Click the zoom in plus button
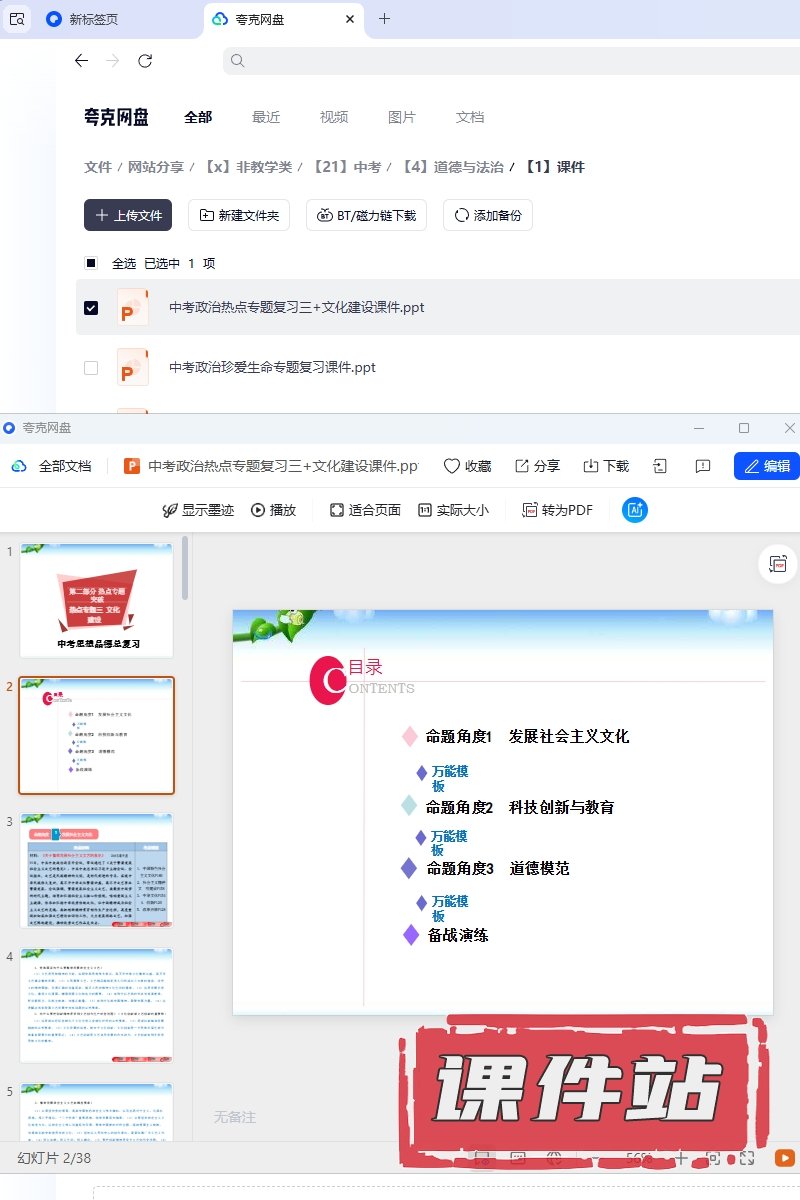The width and height of the screenshot is (800, 1200). tap(681, 1158)
